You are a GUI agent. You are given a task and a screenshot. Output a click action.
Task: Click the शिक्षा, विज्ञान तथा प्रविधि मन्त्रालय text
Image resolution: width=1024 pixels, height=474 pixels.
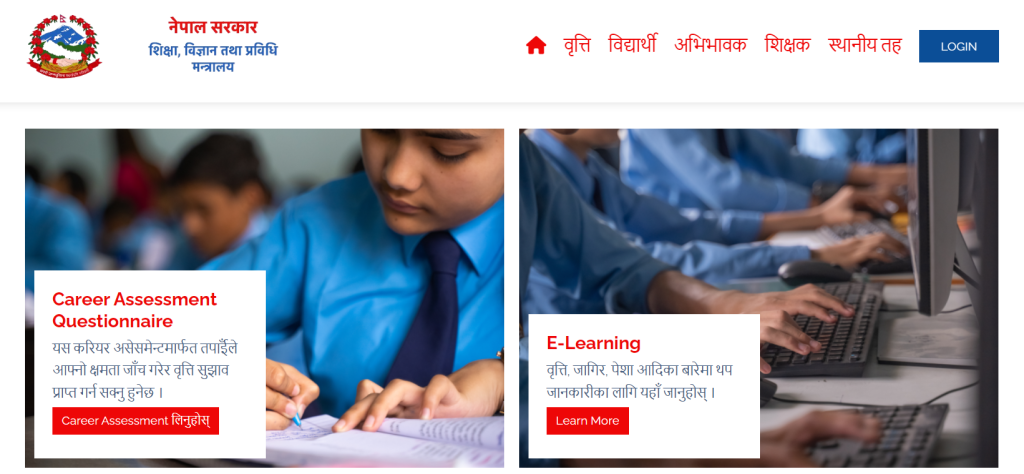213,58
